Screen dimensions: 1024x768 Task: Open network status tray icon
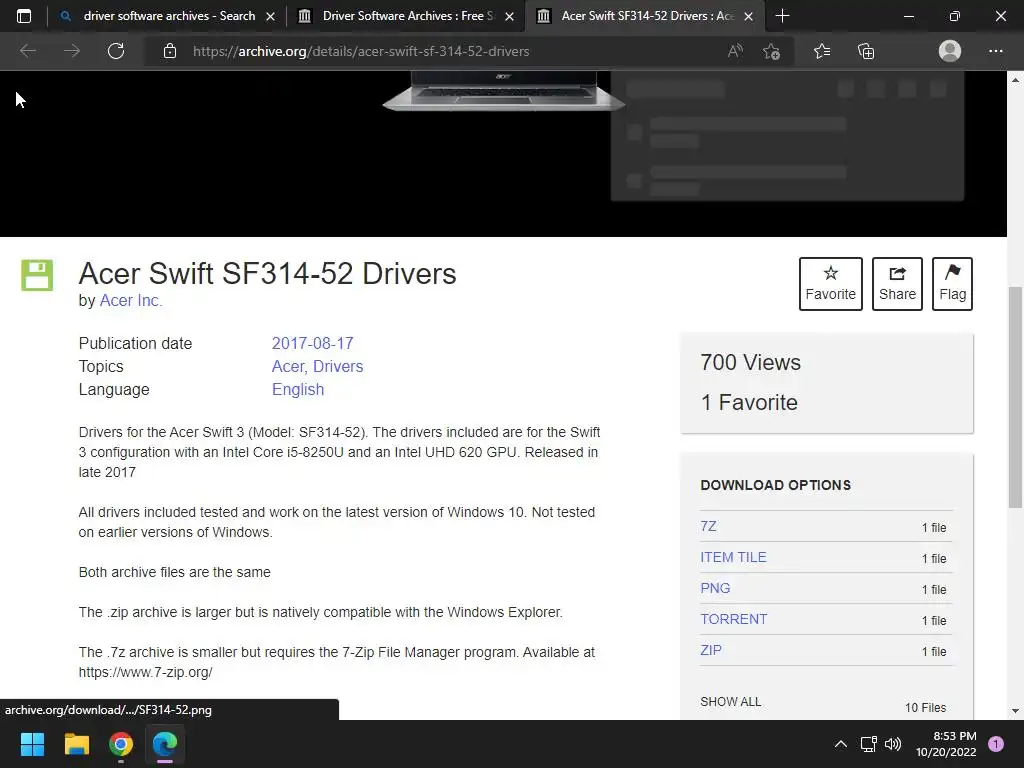[x=868, y=744]
